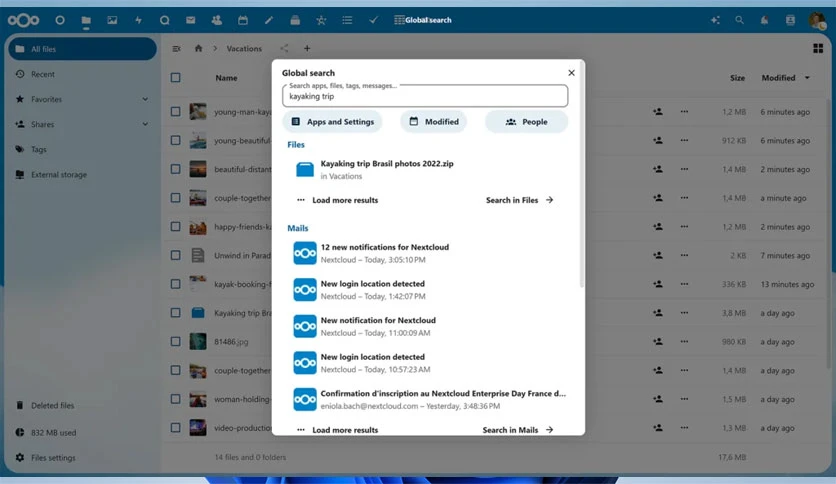836x484 pixels.
Task: Click the share icon next to Vacations
Action: click(x=284, y=49)
